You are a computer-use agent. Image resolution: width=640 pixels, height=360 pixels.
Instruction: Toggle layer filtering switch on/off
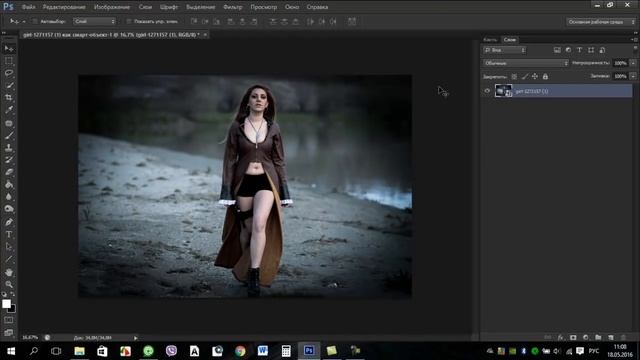coord(635,49)
